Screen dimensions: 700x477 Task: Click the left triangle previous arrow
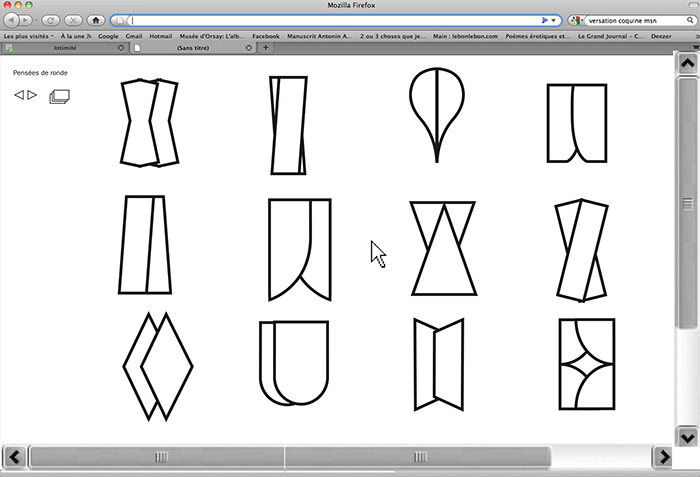tap(19, 95)
